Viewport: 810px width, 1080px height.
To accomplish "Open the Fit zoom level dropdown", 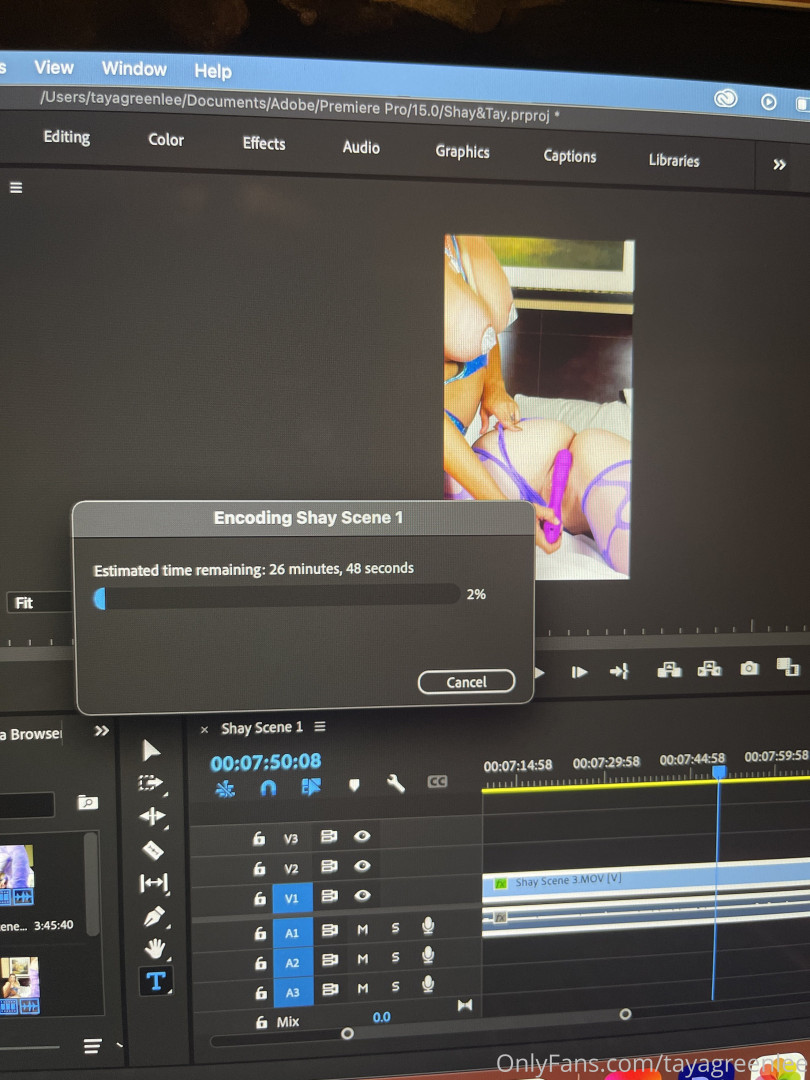I will point(39,603).
